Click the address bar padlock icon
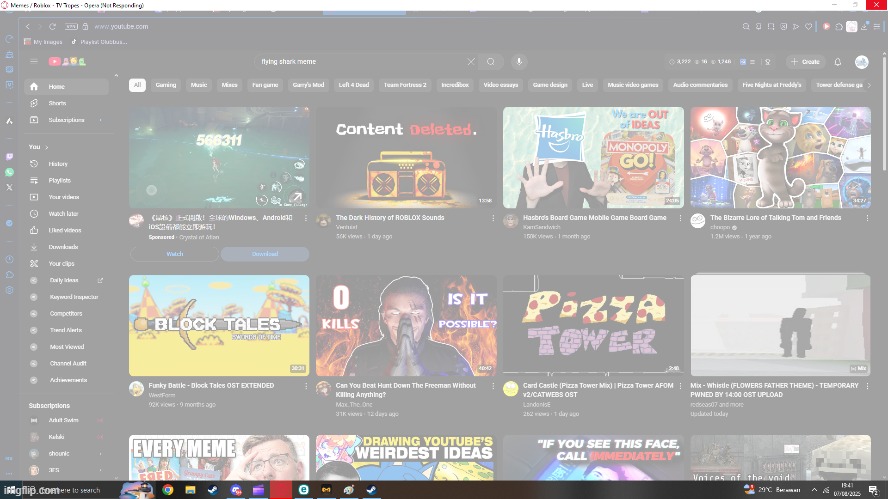 tap(86, 27)
